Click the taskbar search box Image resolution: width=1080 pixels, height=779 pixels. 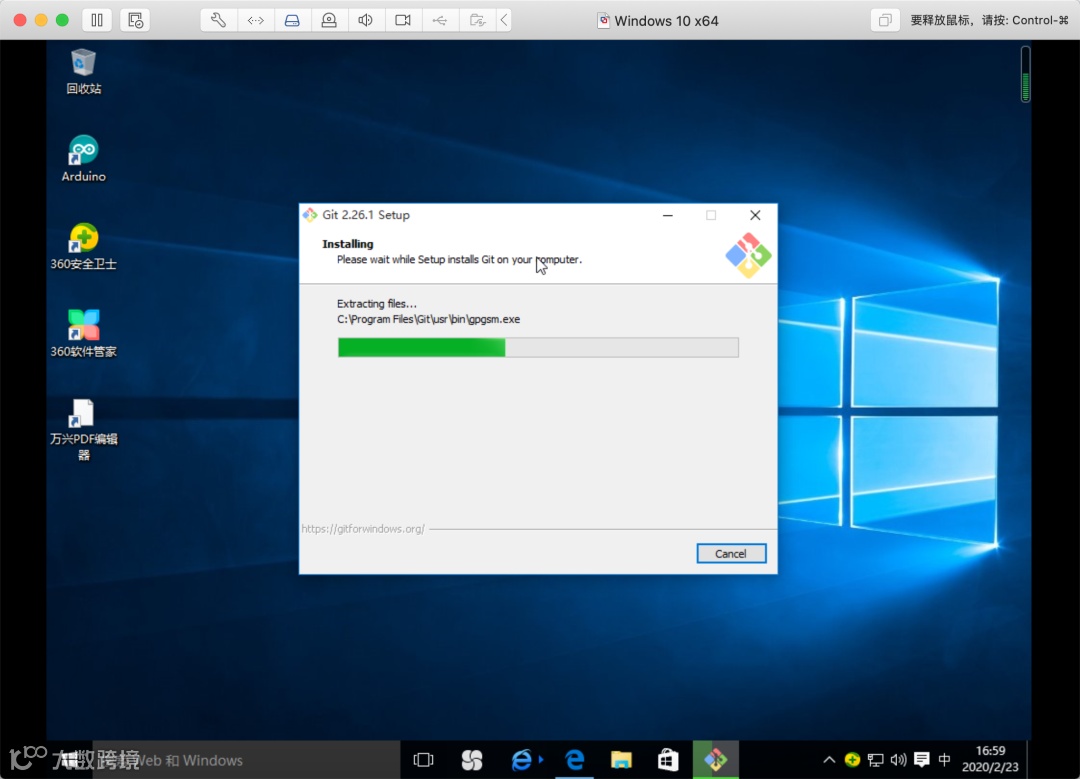click(245, 760)
